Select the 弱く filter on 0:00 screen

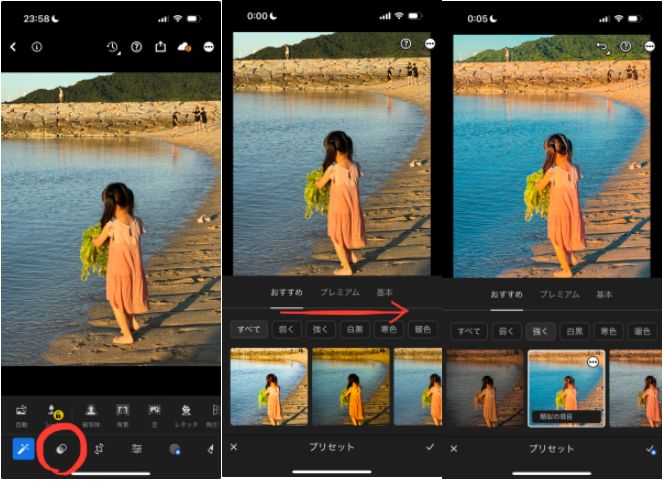coord(286,329)
